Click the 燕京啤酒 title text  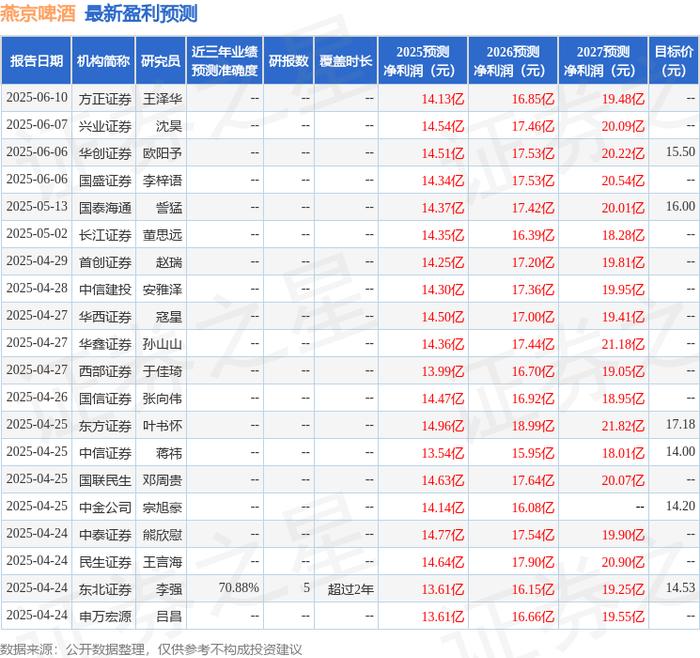pyautogui.click(x=38, y=14)
